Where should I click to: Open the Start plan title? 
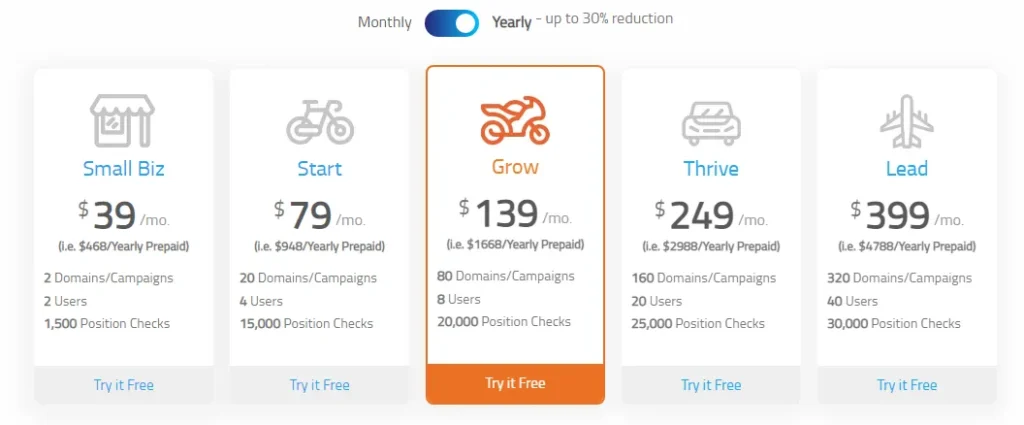click(x=319, y=168)
